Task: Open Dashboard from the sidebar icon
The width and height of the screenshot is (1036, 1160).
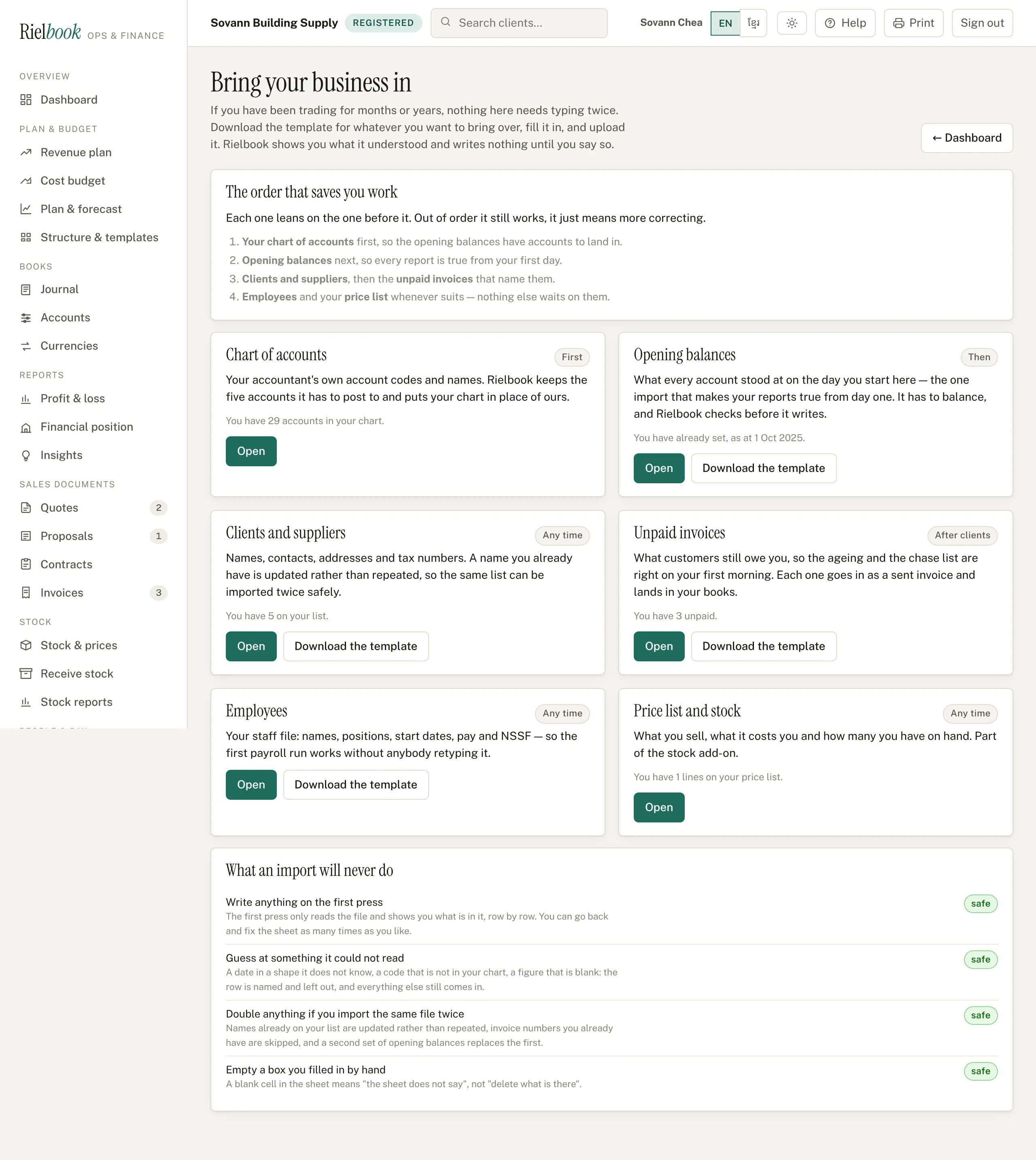Action: pyautogui.click(x=25, y=100)
